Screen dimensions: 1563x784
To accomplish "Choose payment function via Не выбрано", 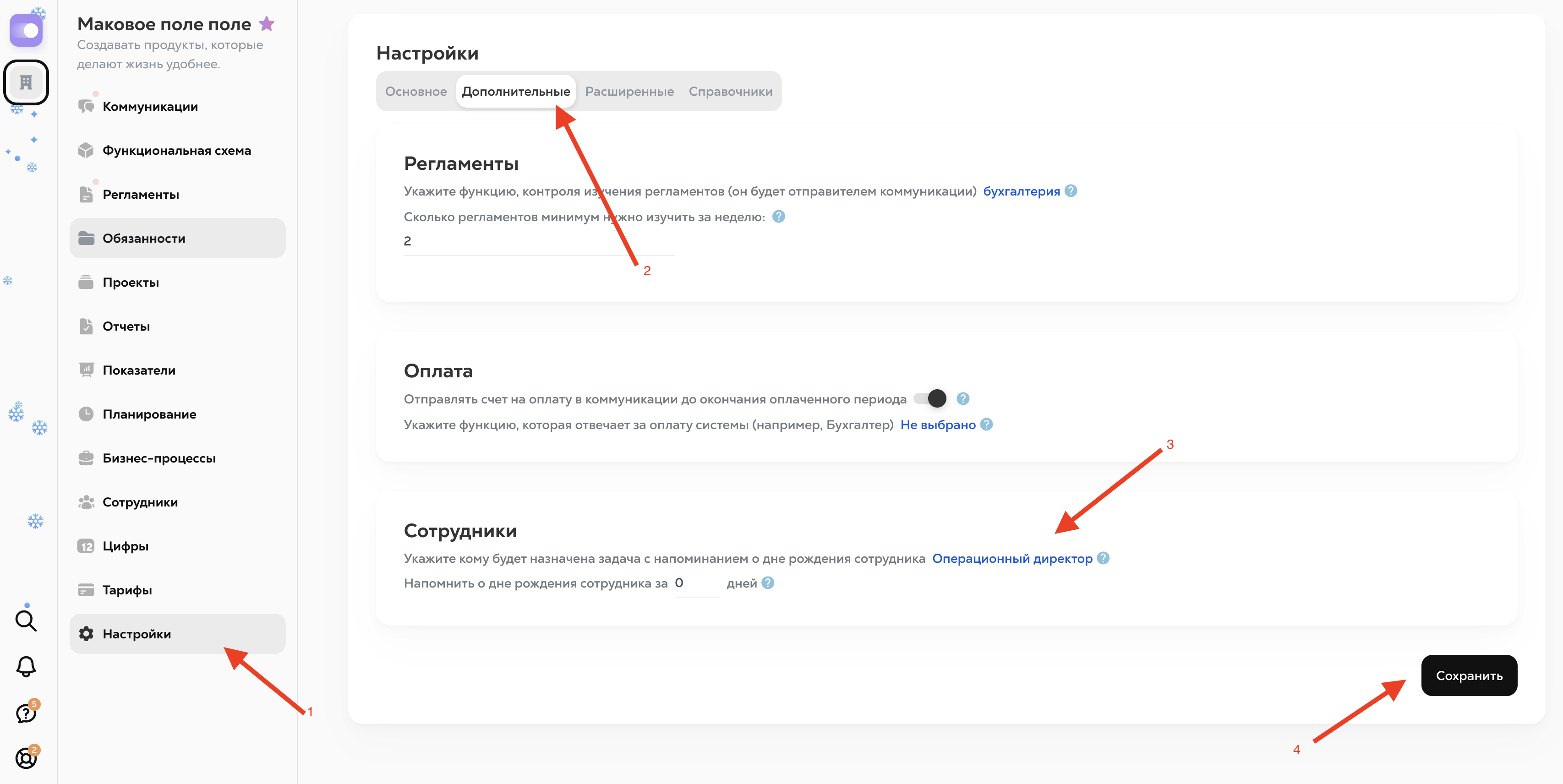I will [937, 425].
